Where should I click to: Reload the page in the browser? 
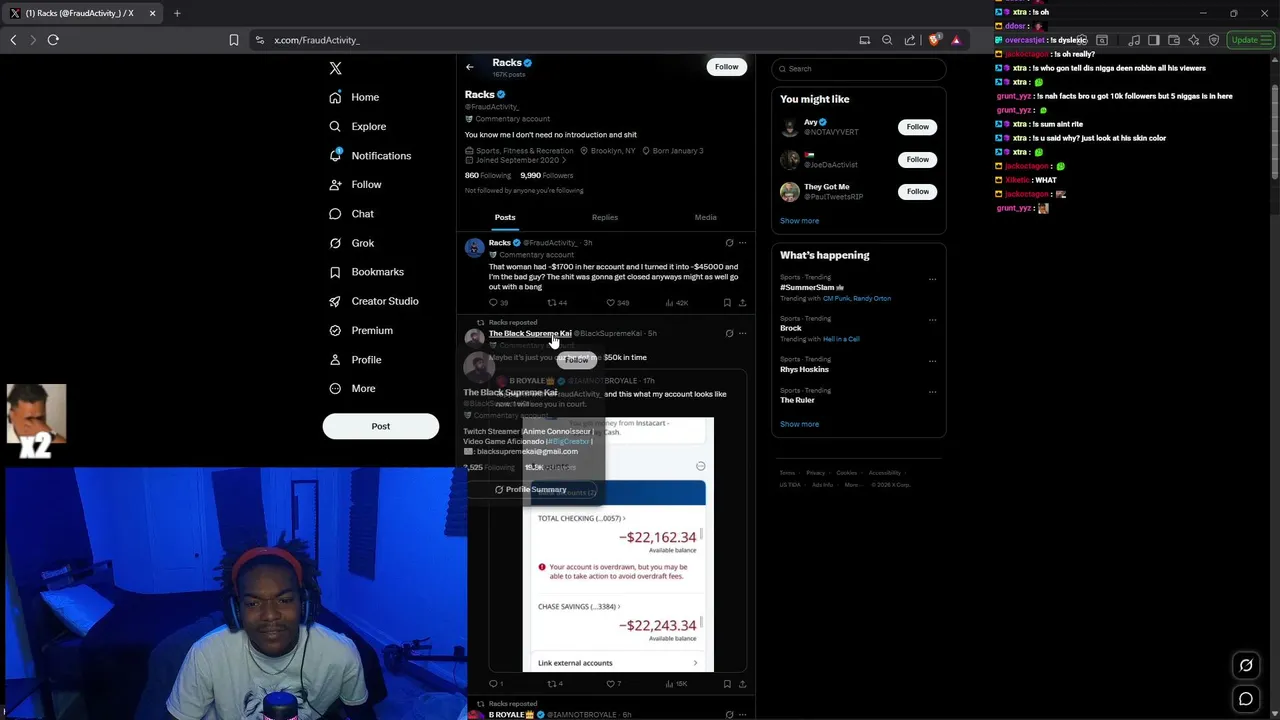tap(53, 40)
